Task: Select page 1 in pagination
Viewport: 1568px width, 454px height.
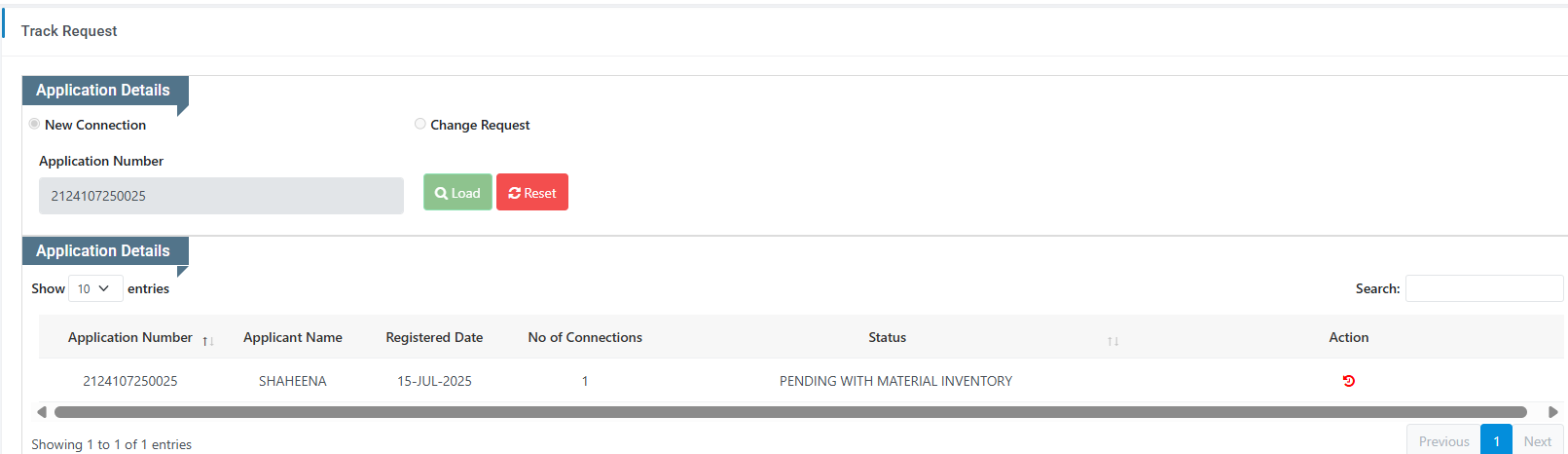Action: [x=1496, y=441]
